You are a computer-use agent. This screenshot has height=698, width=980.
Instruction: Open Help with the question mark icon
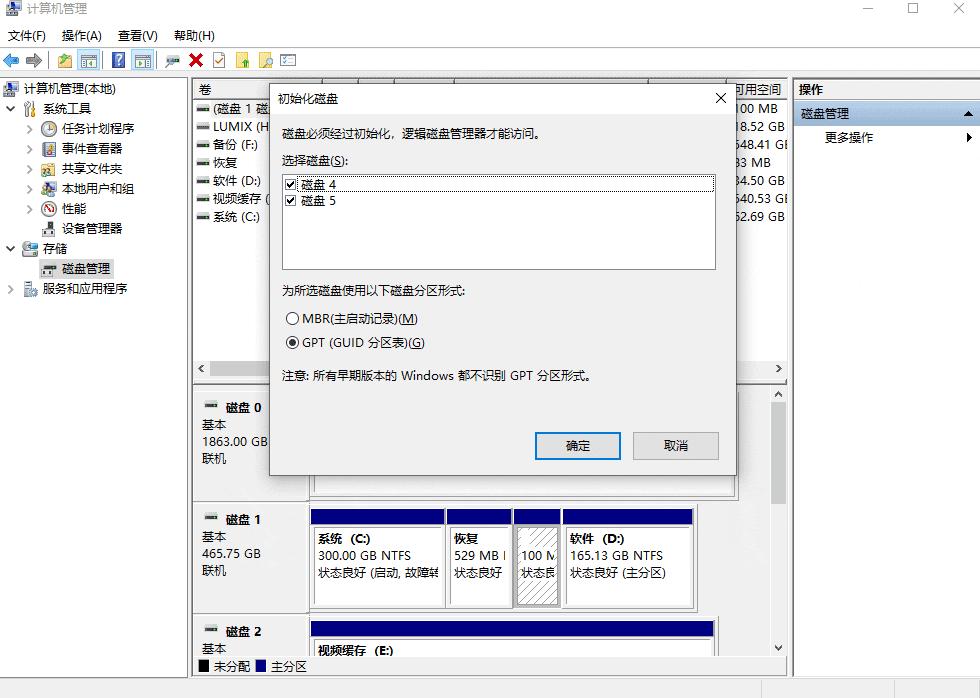pos(119,60)
